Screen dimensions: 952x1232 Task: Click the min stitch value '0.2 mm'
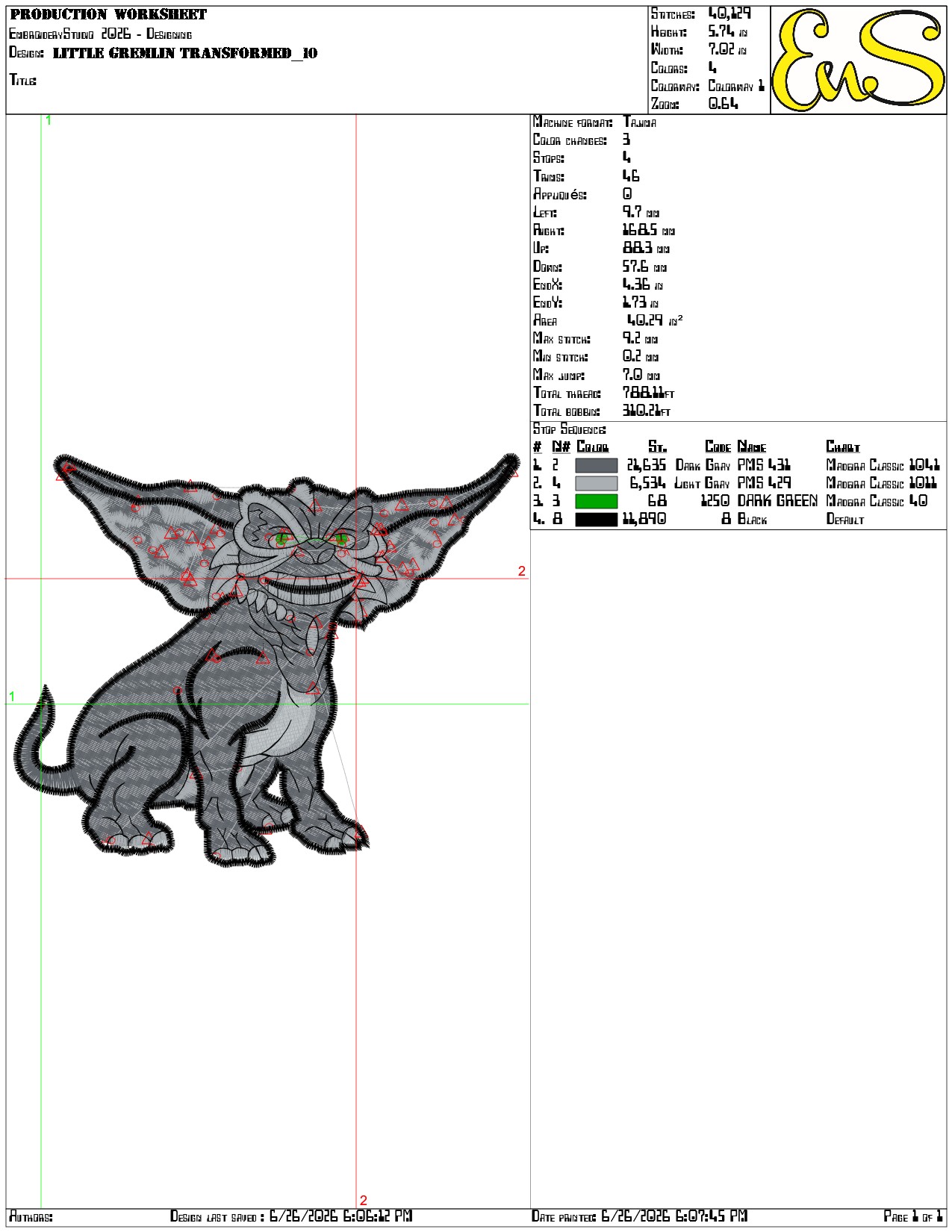[641, 357]
